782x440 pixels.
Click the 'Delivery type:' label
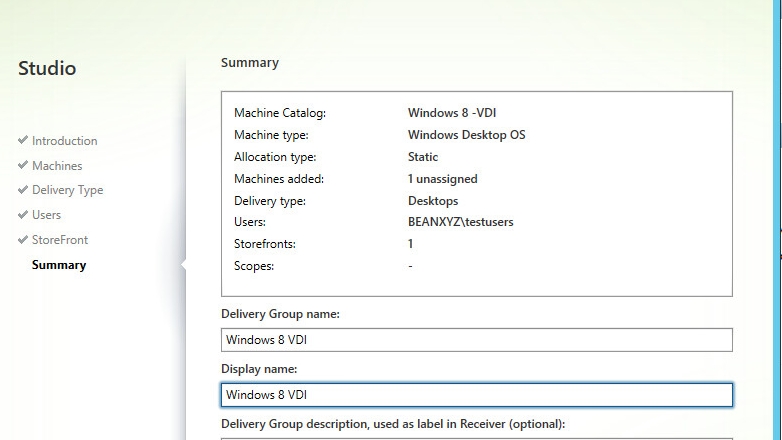click(270, 201)
